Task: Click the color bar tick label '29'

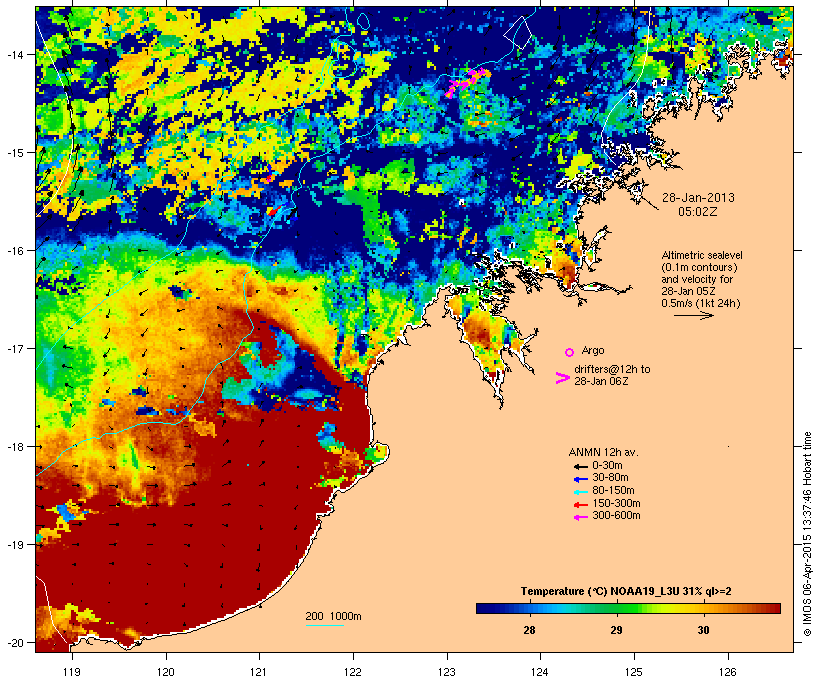Action: tap(617, 630)
